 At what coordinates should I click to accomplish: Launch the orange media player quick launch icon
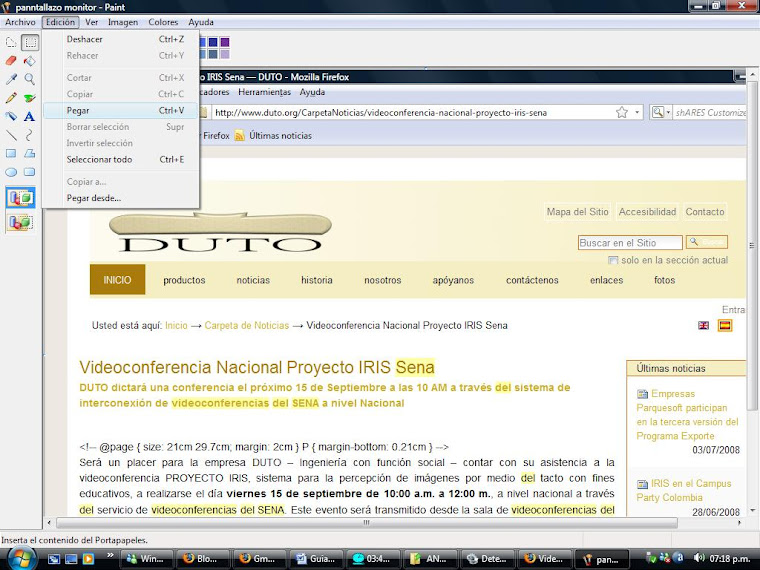(x=89, y=559)
